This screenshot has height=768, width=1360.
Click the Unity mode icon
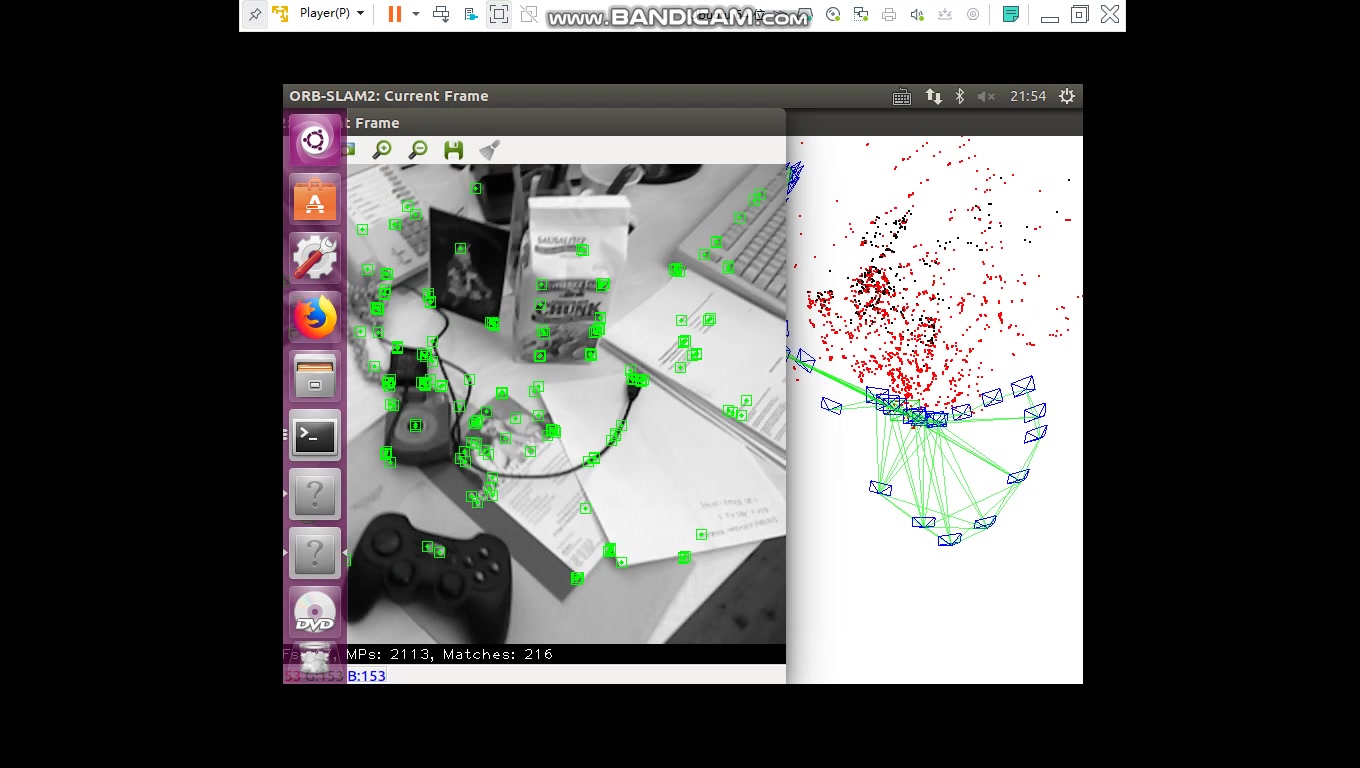pyautogui.click(x=529, y=14)
